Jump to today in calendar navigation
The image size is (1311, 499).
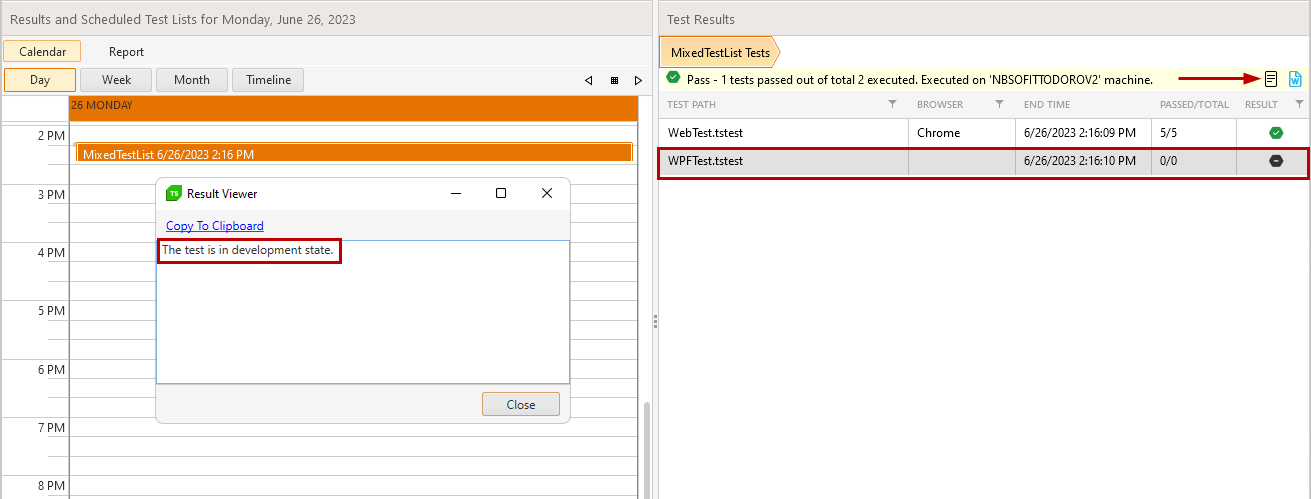pos(614,80)
